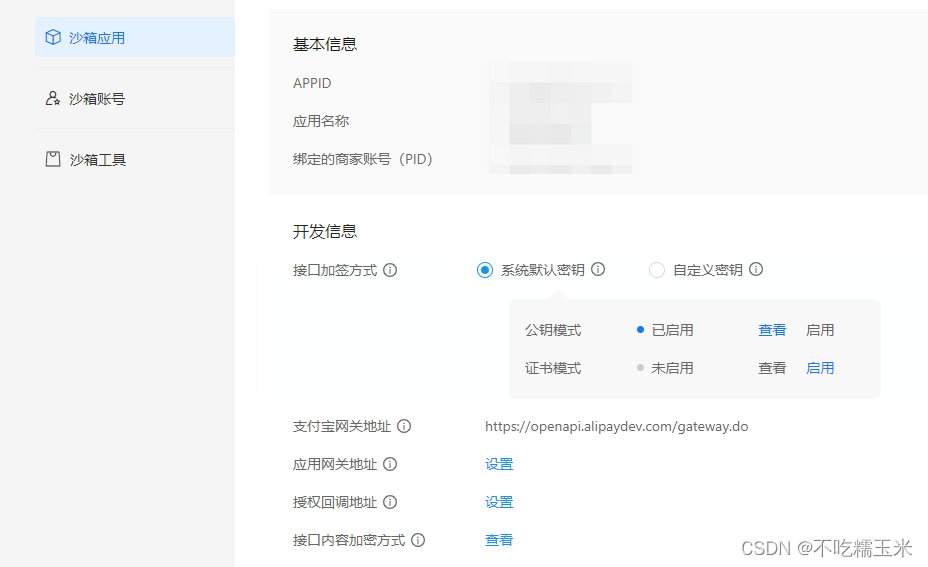Click info icon next to 接口内容加密方式
Screen dimensions: 928x567
click(418, 540)
